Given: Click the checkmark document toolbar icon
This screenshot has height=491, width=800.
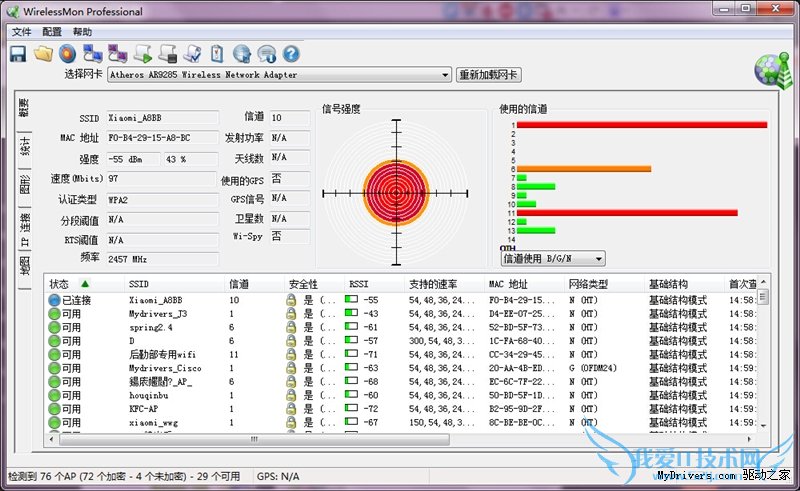Looking at the screenshot, I should [192, 54].
